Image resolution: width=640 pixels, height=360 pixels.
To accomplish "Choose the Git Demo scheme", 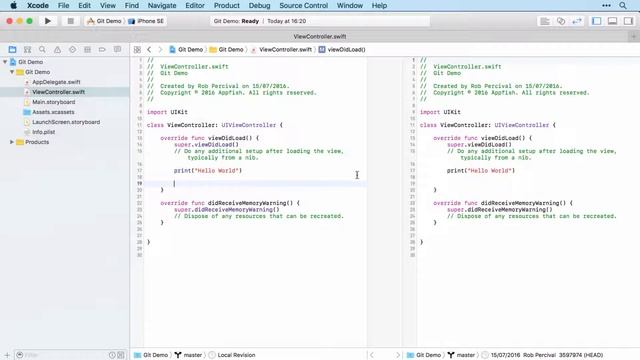I will pos(104,21).
